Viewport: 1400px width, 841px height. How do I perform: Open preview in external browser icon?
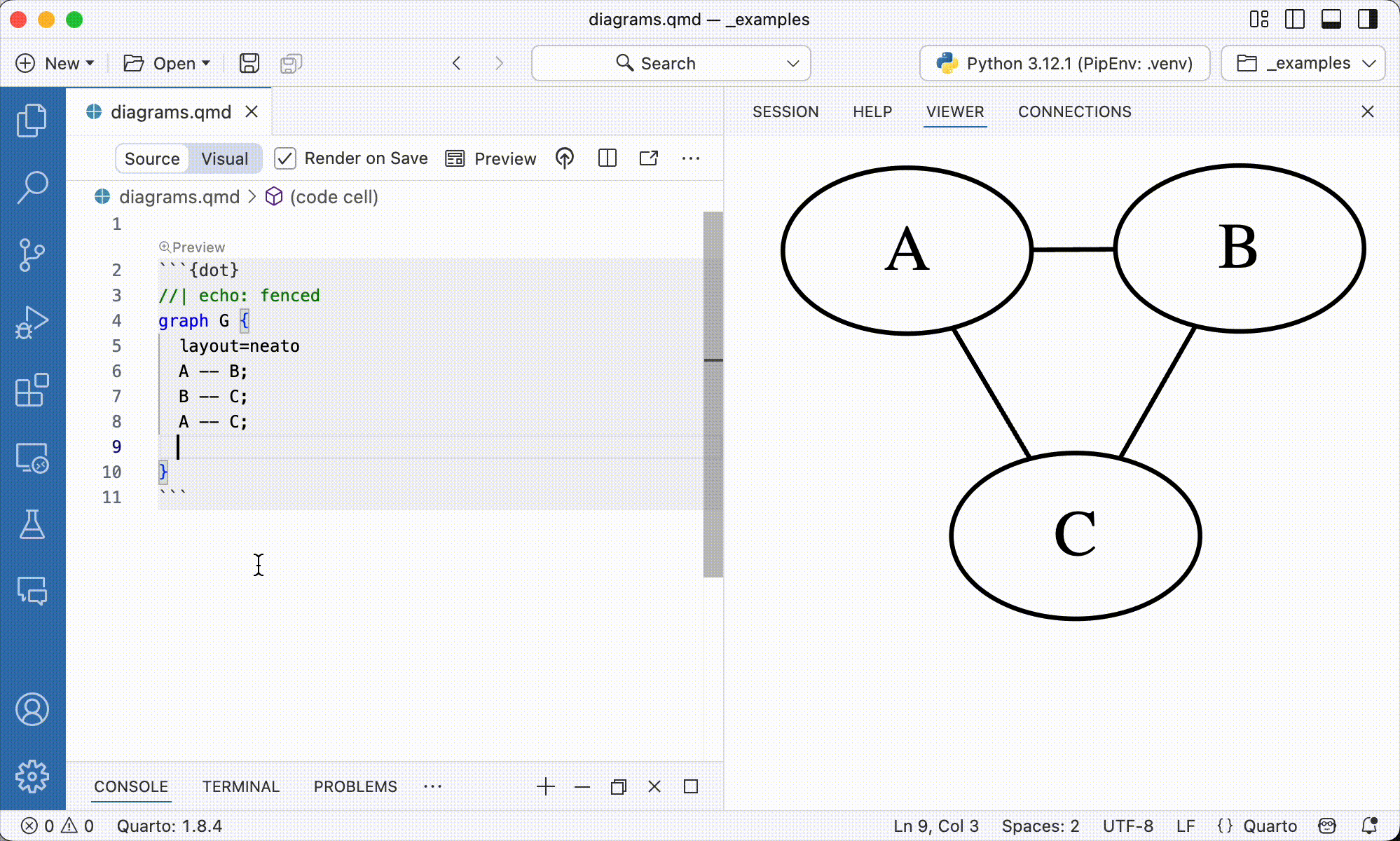tap(649, 158)
